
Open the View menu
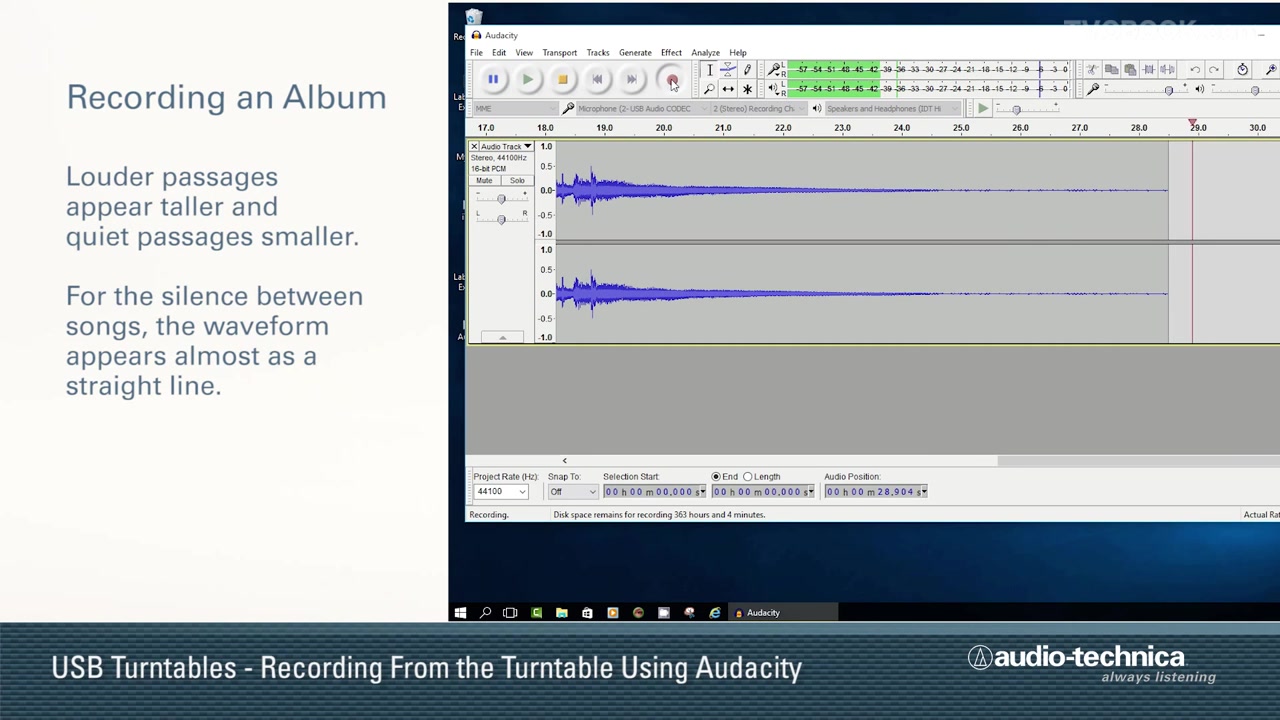coord(524,53)
